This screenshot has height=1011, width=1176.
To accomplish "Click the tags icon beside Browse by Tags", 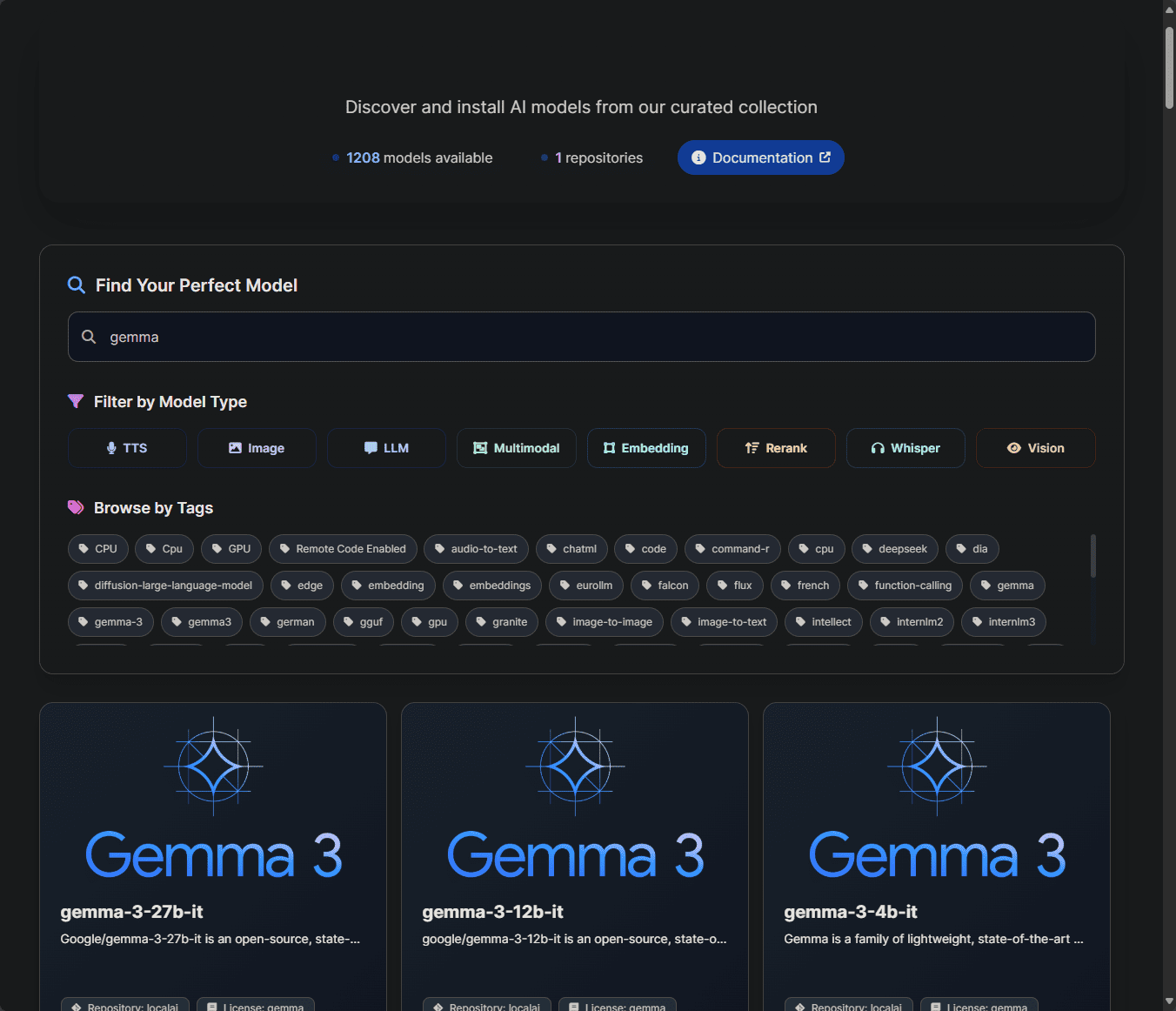I will coord(76,507).
